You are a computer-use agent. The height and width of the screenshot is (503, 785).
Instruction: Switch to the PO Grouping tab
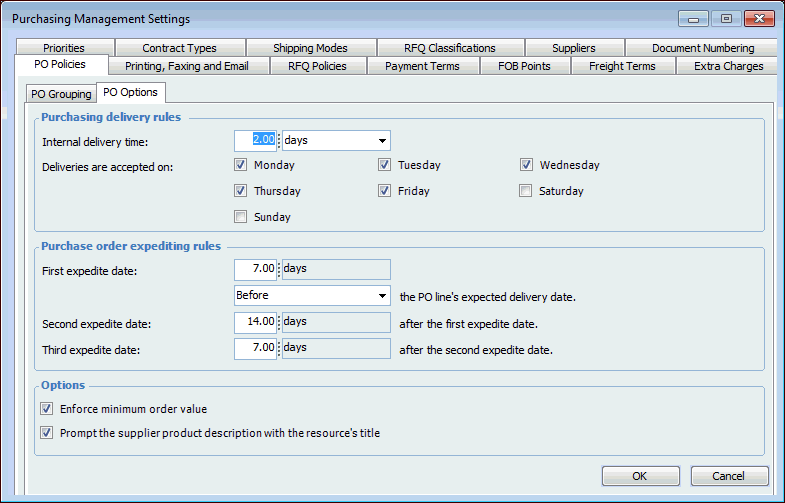61,94
